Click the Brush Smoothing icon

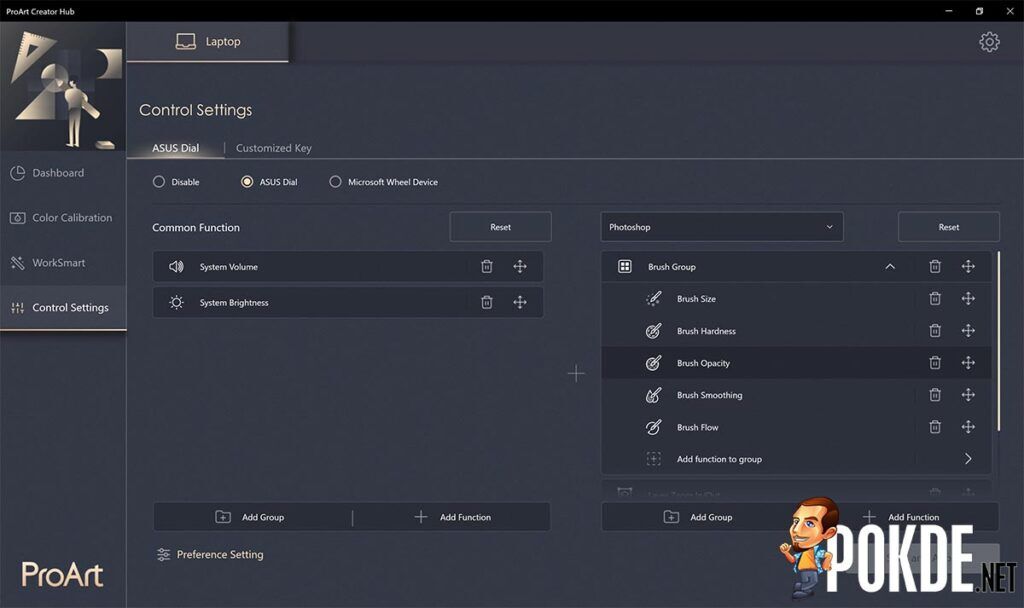(654, 394)
